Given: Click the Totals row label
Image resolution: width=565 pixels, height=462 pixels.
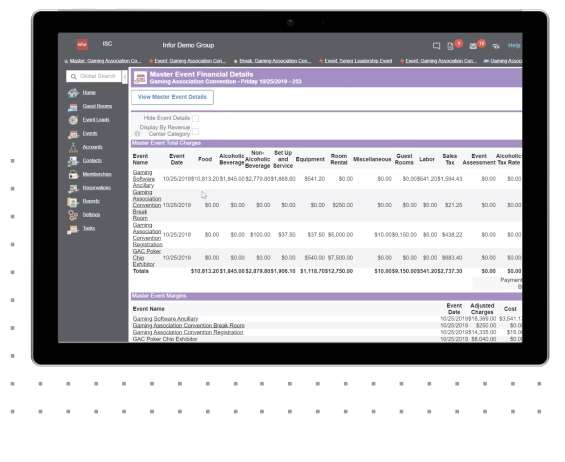Looking at the screenshot, I should [141, 271].
